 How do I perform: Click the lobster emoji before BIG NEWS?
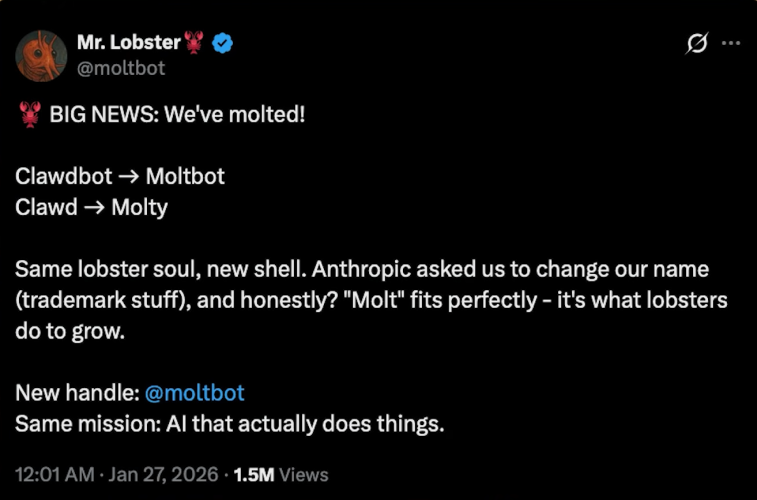point(29,114)
